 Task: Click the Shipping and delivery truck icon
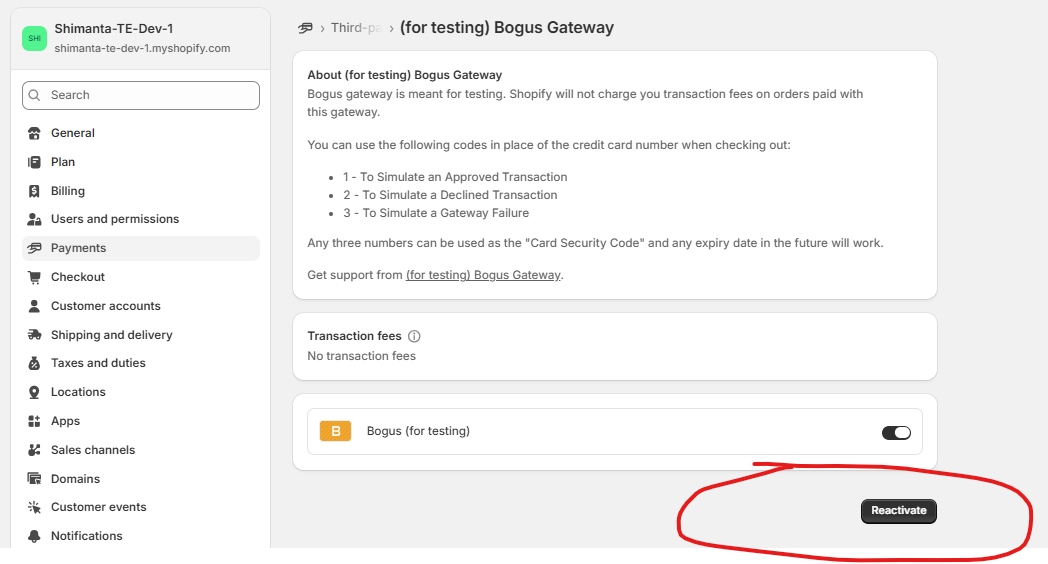coord(35,335)
